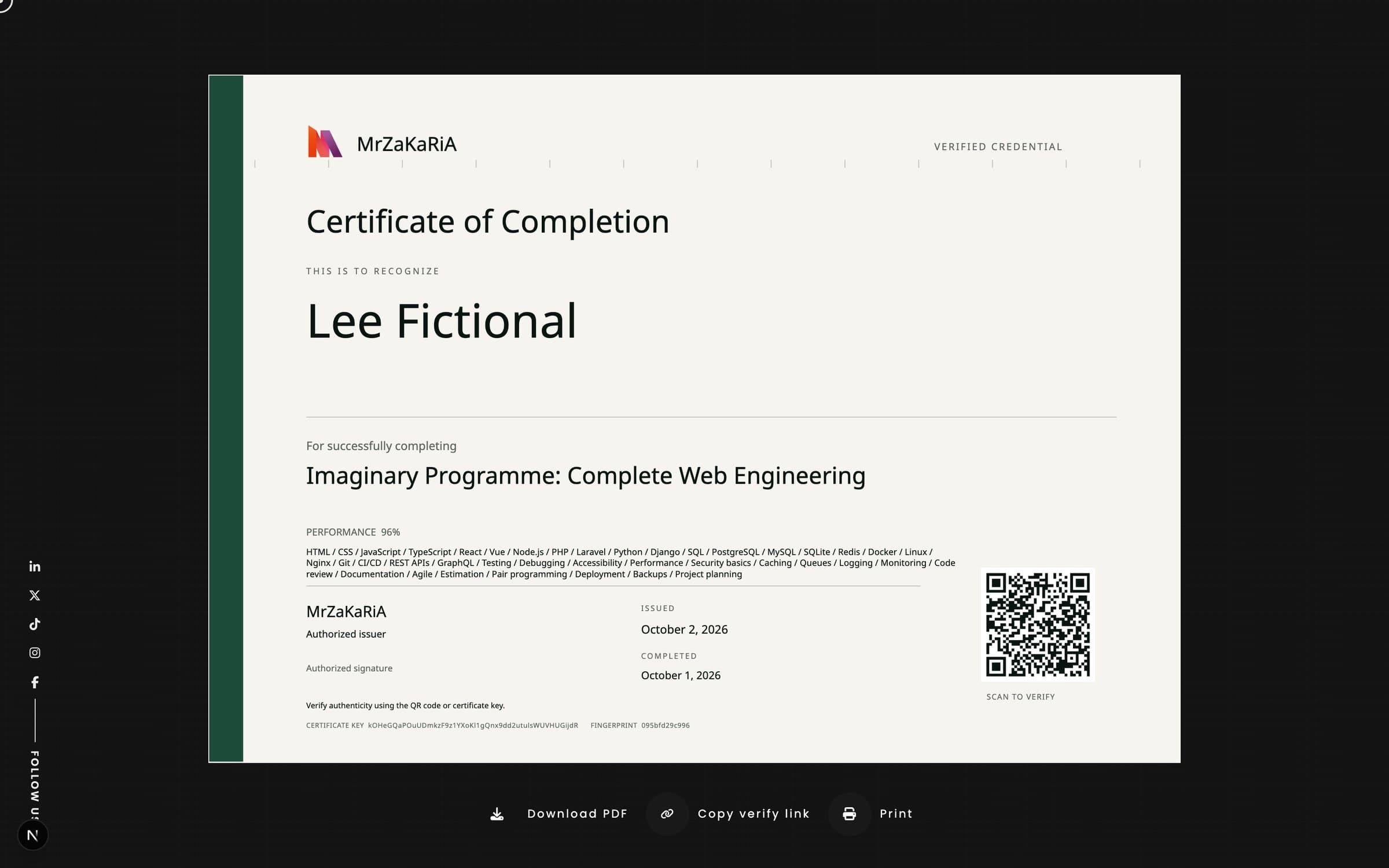
Task: Click the MrZaKaRiA logo mark
Action: click(x=325, y=142)
